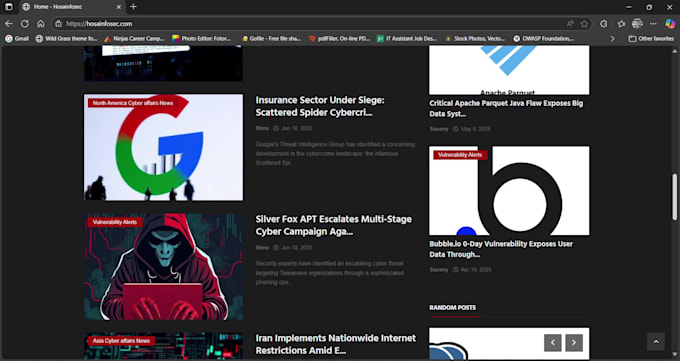Click Apr 19, 2025 date under Bubble.io
The height and width of the screenshot is (361, 680).
click(x=476, y=269)
